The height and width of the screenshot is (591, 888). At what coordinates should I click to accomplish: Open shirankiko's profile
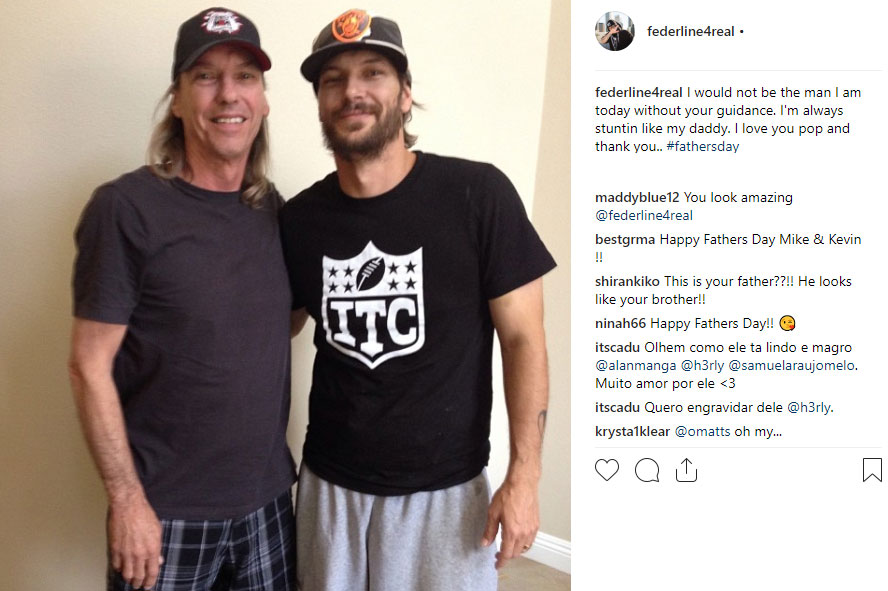coord(627,281)
